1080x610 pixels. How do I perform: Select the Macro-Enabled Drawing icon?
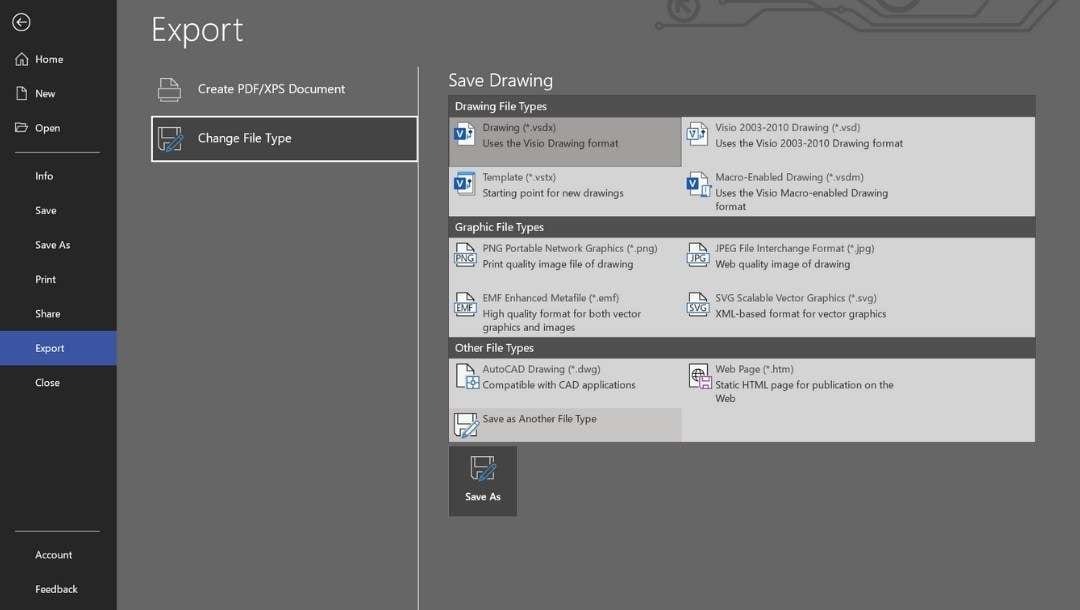[x=697, y=184]
